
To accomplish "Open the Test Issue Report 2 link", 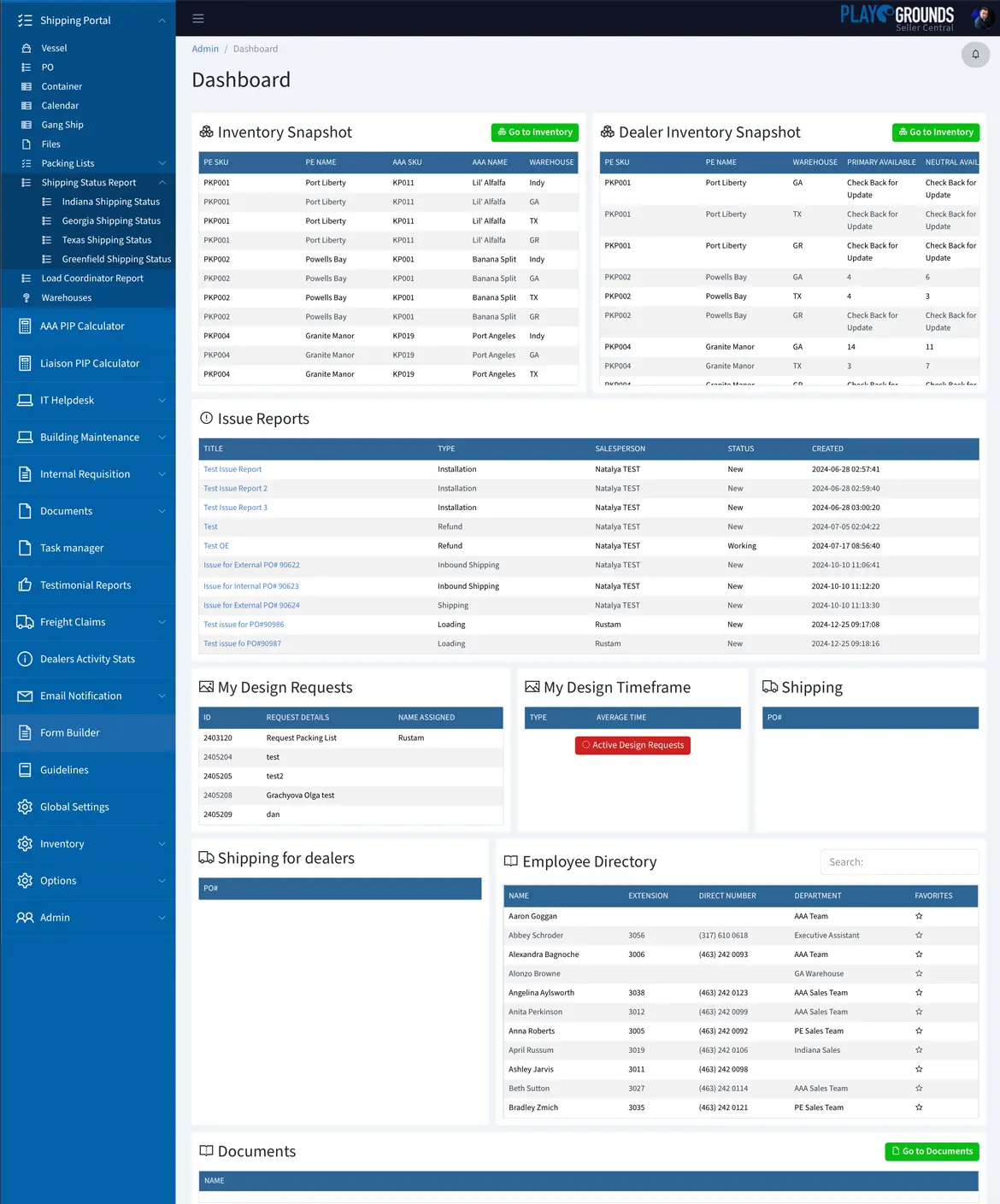I will 235,488.
